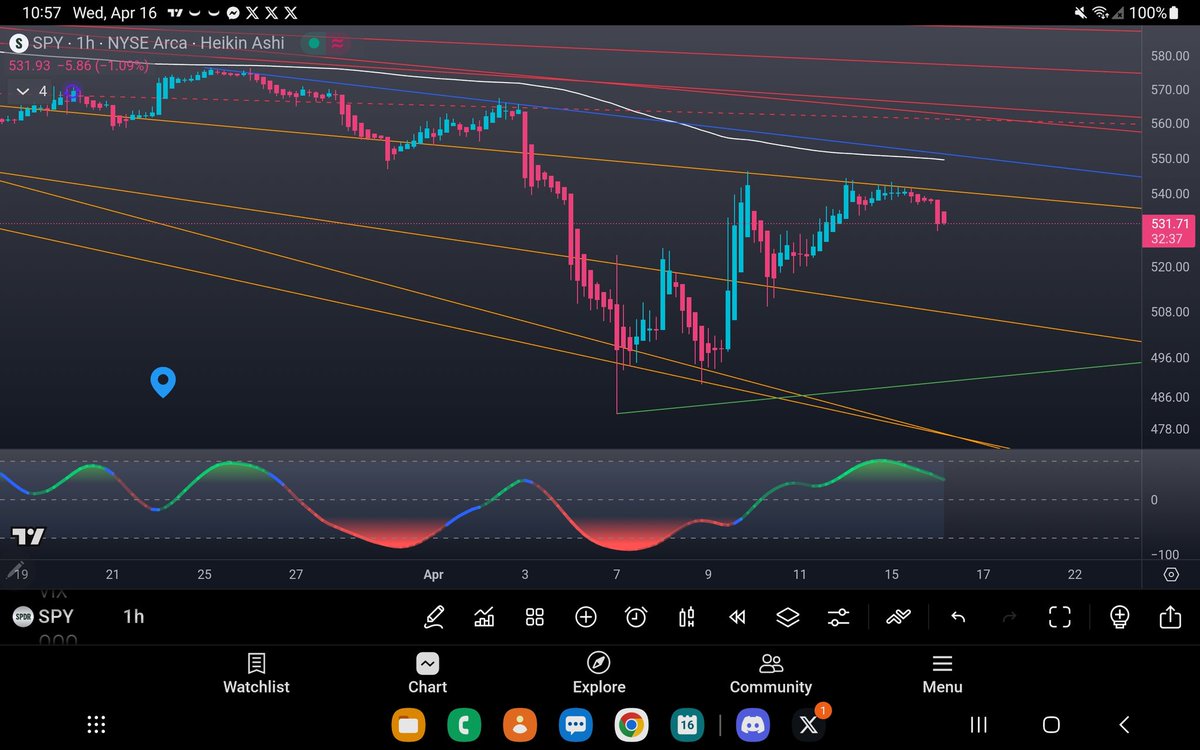Screen dimensions: 1200x750
Task: Open the candlestick chart type icon
Action: (x=687, y=617)
